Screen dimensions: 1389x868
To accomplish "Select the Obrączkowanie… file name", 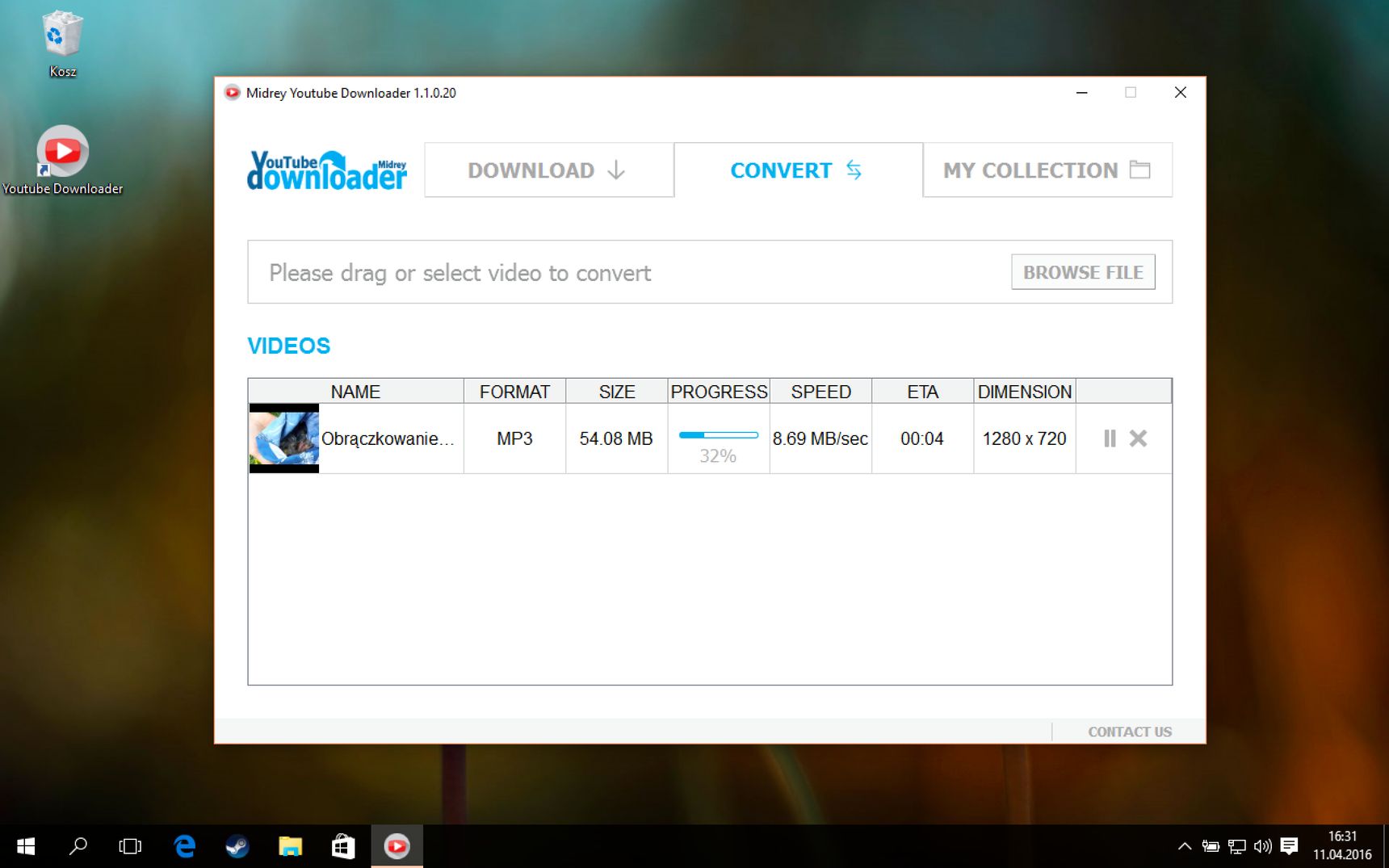I will pos(388,438).
